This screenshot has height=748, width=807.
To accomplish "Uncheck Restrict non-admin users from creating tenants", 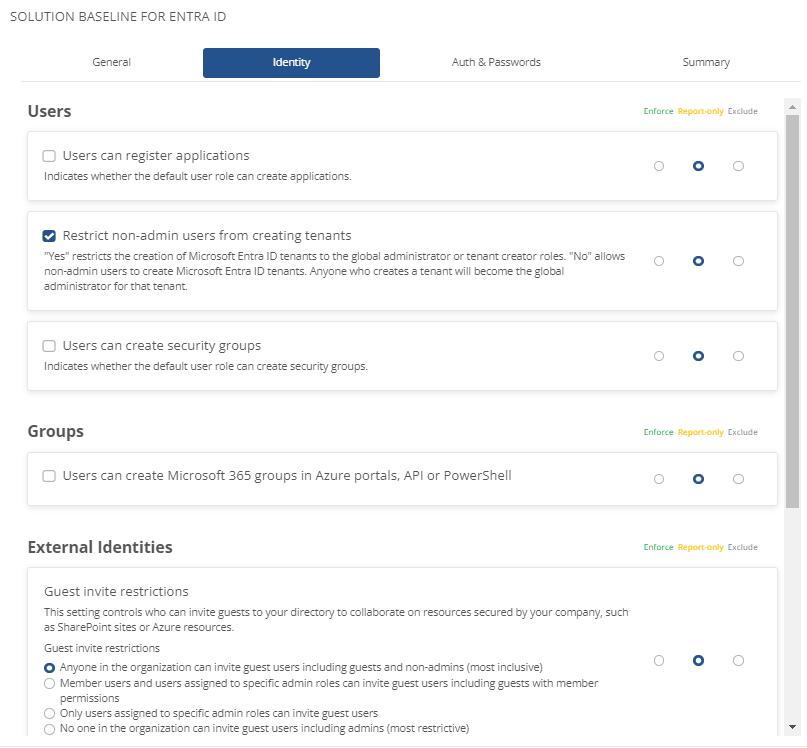I will coord(49,236).
